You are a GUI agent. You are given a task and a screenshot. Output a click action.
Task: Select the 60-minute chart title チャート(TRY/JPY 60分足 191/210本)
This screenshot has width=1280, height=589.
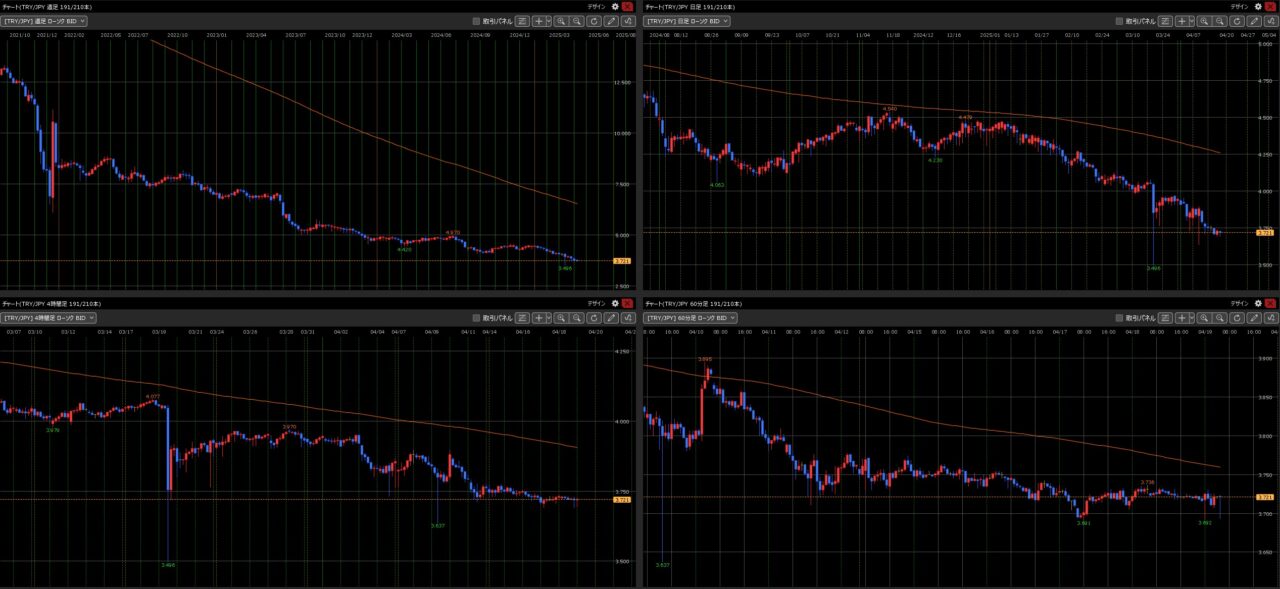point(692,303)
